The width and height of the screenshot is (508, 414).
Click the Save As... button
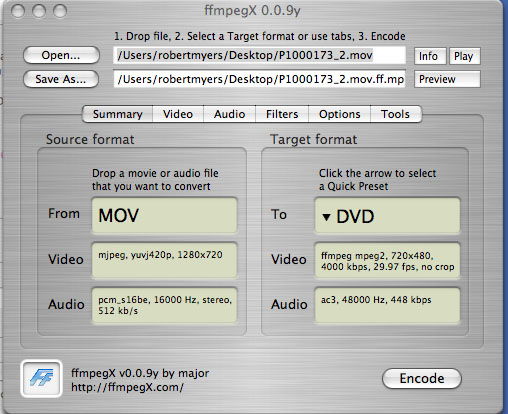click(61, 79)
